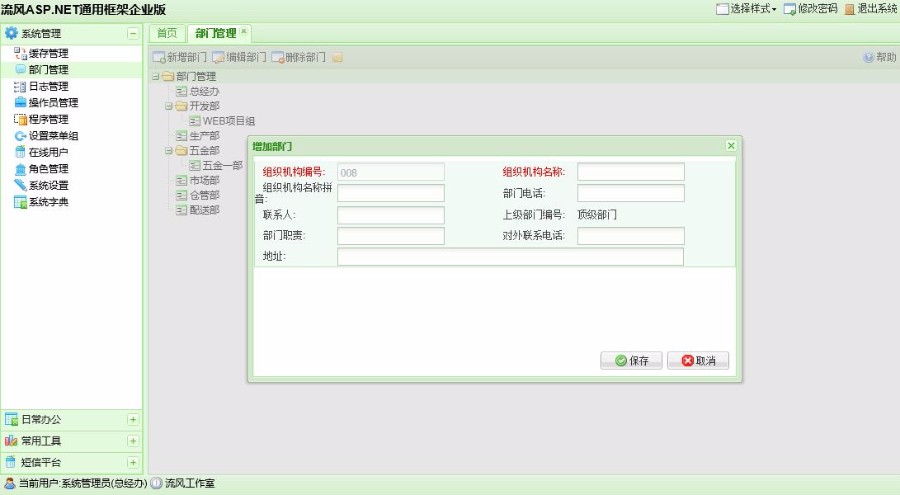Screen dimensions: 900x495
Task: Click the 帮助 link
Action: [886, 57]
